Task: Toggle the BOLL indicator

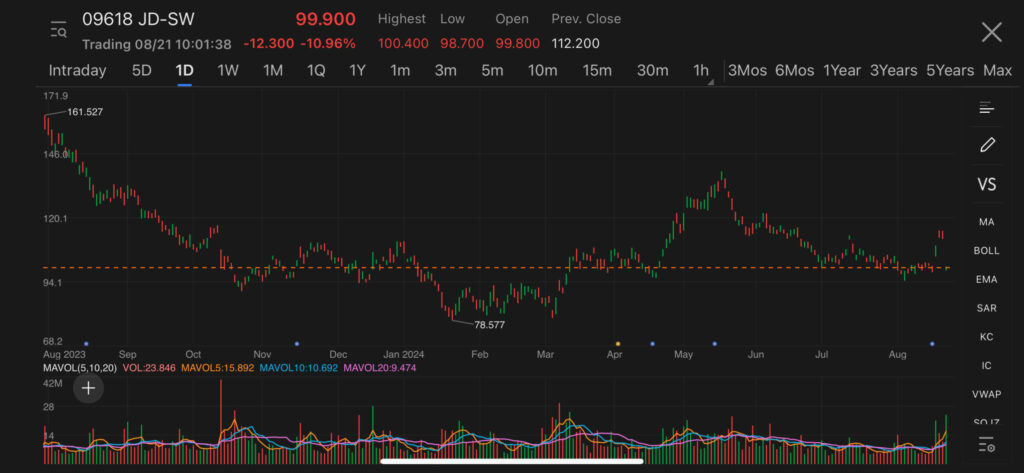Action: [986, 250]
